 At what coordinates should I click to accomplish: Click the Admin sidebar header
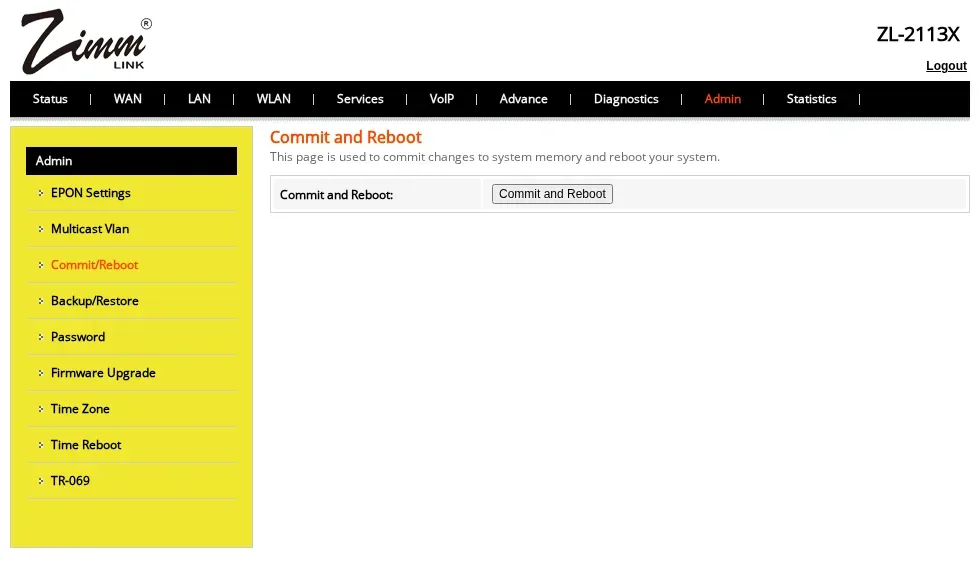[131, 161]
